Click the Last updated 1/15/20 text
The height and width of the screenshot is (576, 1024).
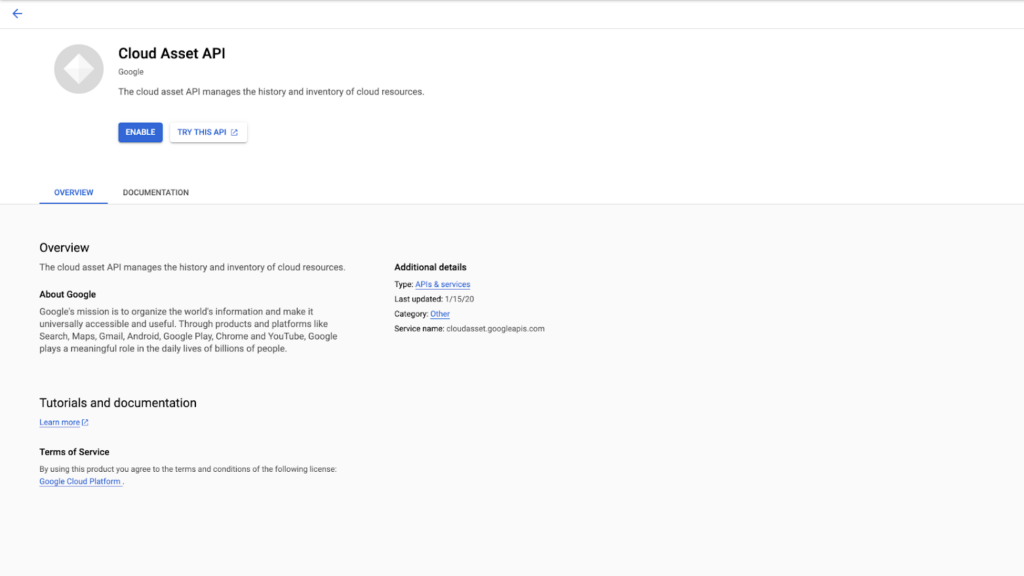tap(434, 299)
